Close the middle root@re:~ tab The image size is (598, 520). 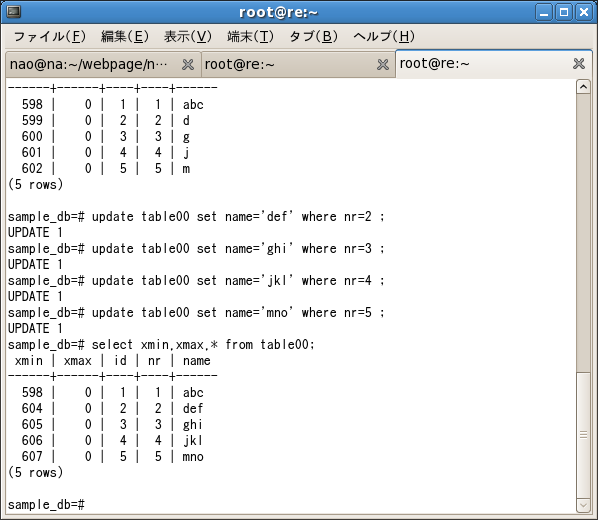383,64
